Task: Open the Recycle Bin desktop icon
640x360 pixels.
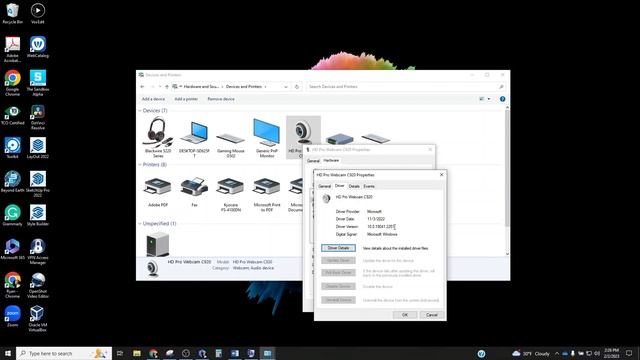Action: [13, 13]
